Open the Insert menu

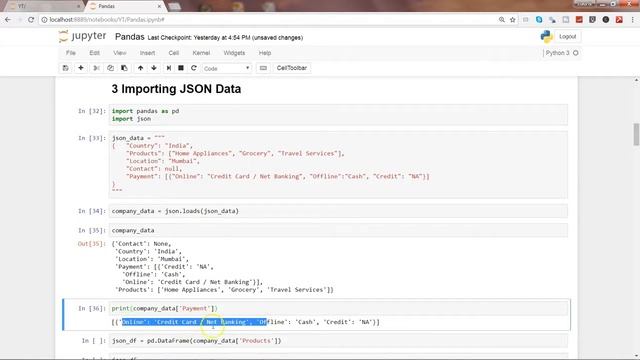pos(147,53)
